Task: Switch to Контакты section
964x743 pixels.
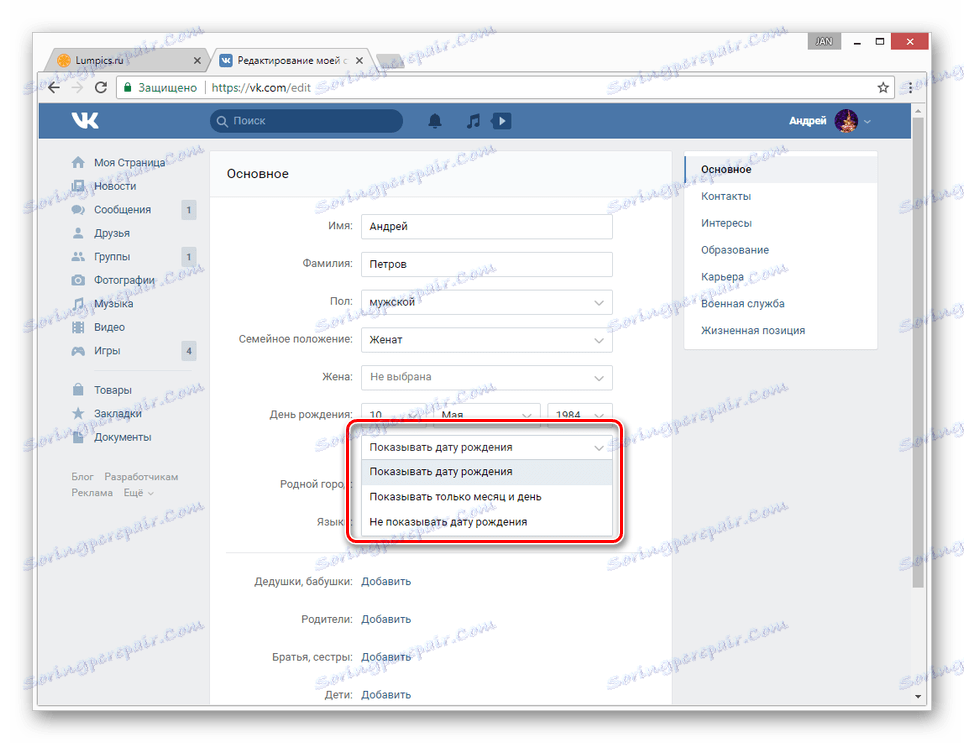Action: click(x=781, y=196)
